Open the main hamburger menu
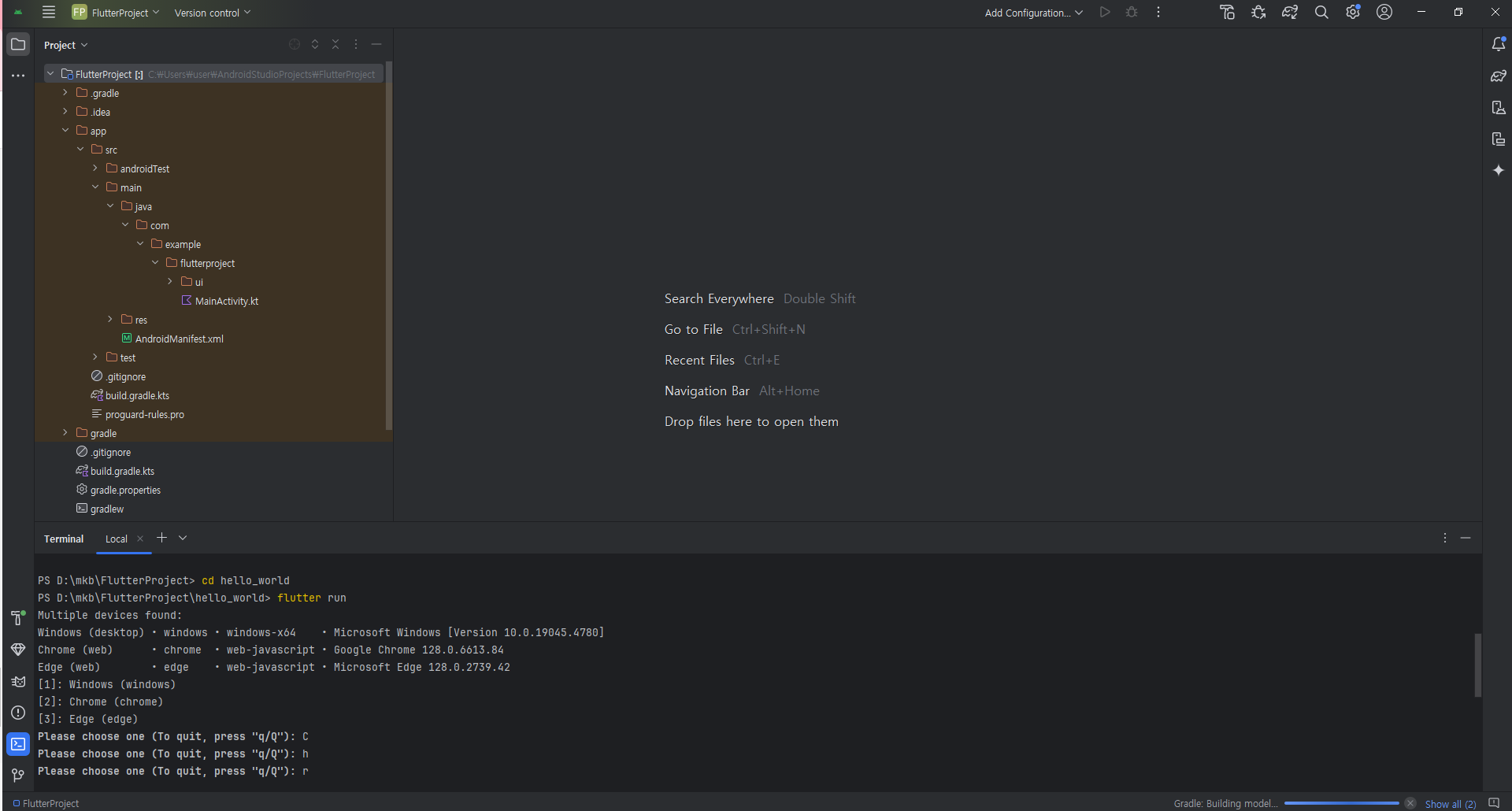This screenshot has height=811, width=1512. pos(49,13)
